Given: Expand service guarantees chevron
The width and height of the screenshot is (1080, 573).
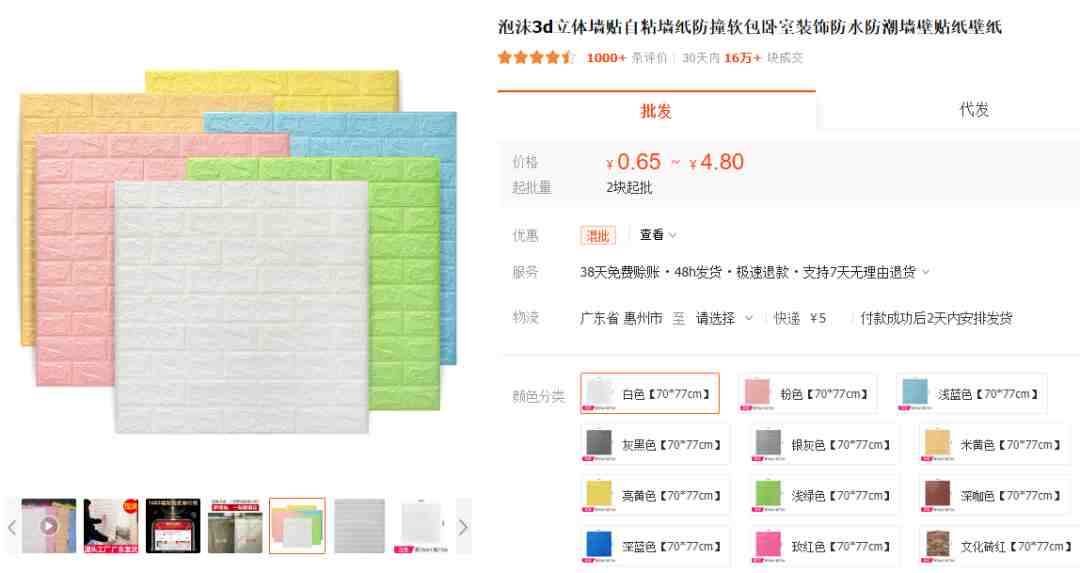Looking at the screenshot, I should (x=926, y=272).
